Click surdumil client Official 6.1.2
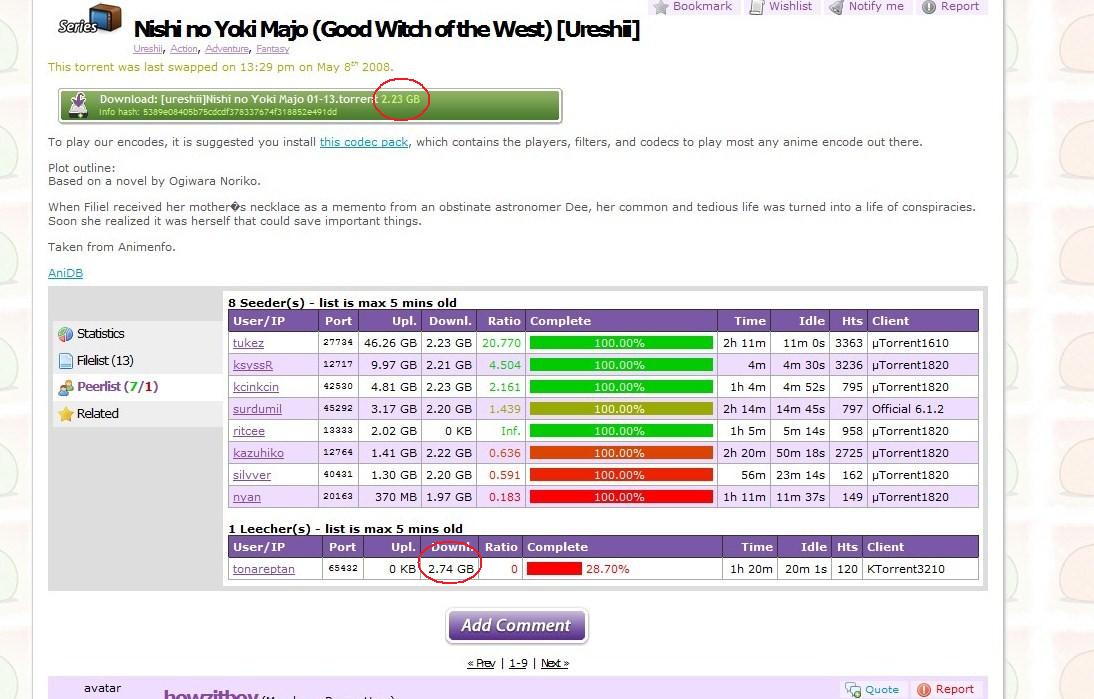Screen dimensions: 1094x699 tap(908, 409)
